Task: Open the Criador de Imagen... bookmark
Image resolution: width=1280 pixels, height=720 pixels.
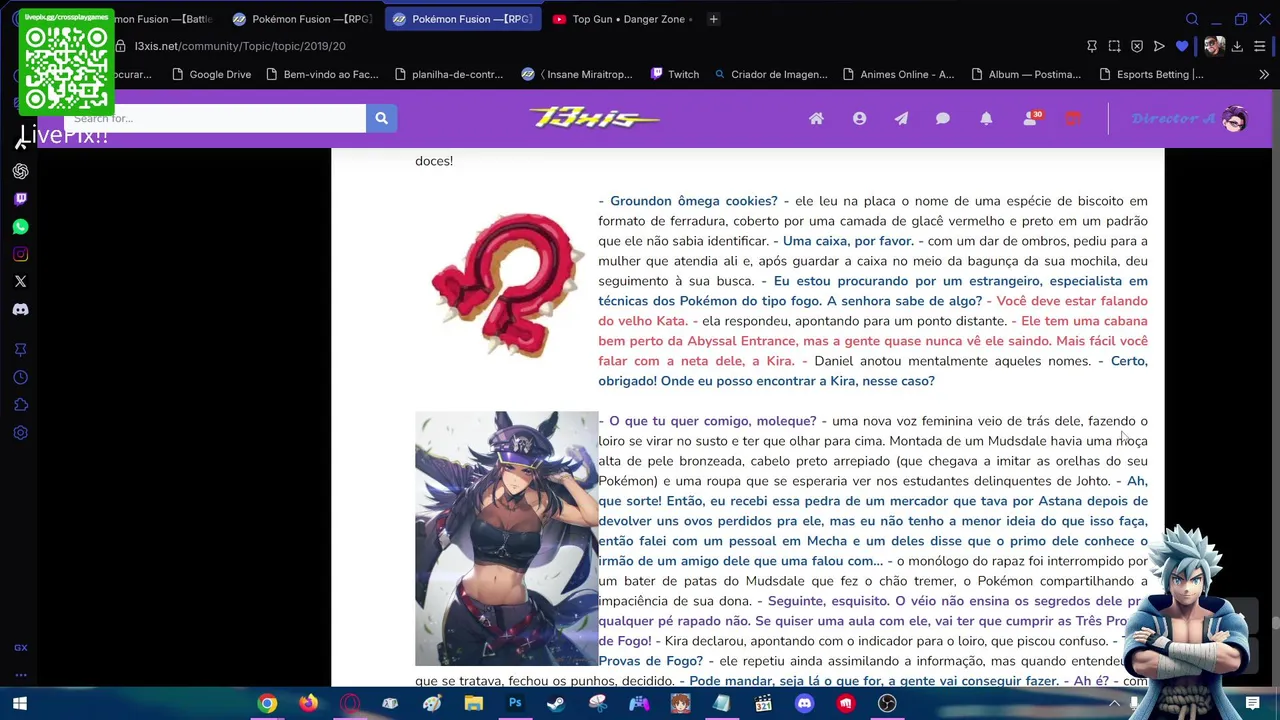Action: coord(771,74)
